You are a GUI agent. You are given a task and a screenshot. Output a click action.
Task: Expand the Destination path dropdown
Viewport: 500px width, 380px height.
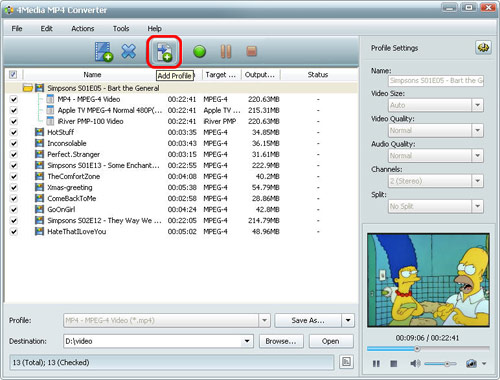coord(247,341)
